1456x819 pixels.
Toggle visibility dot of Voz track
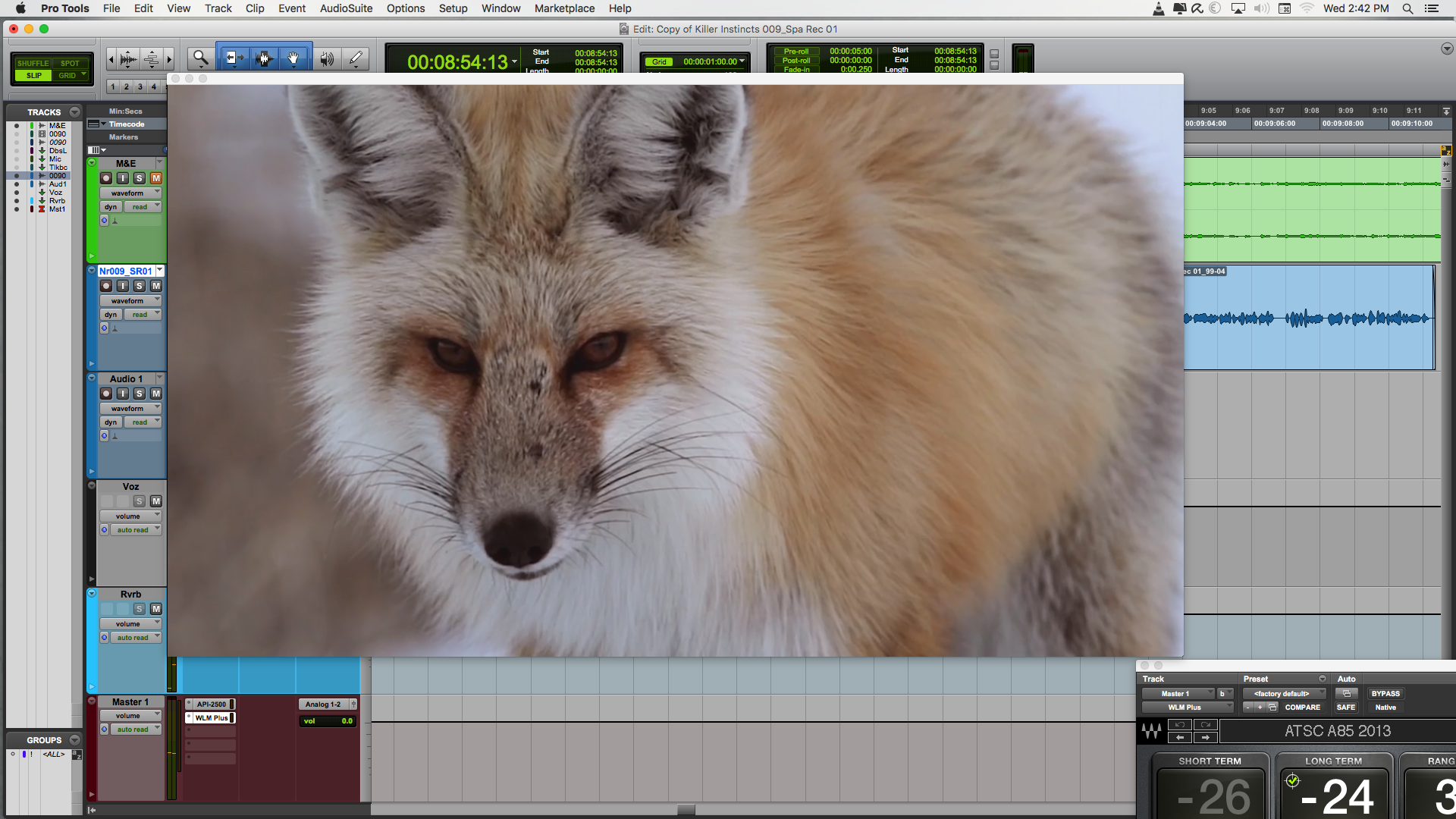(x=17, y=193)
